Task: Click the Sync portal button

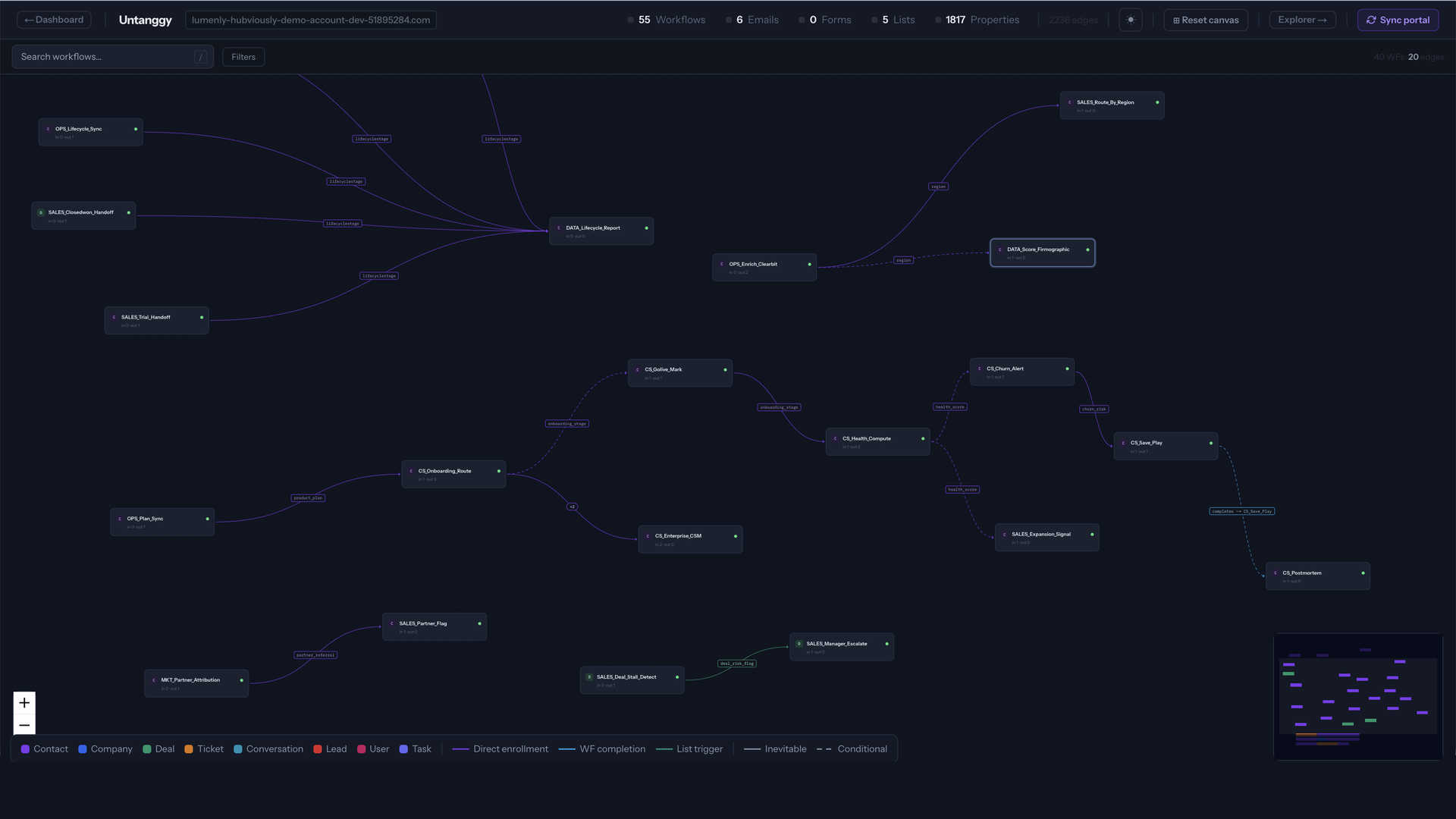Action: coord(1398,20)
